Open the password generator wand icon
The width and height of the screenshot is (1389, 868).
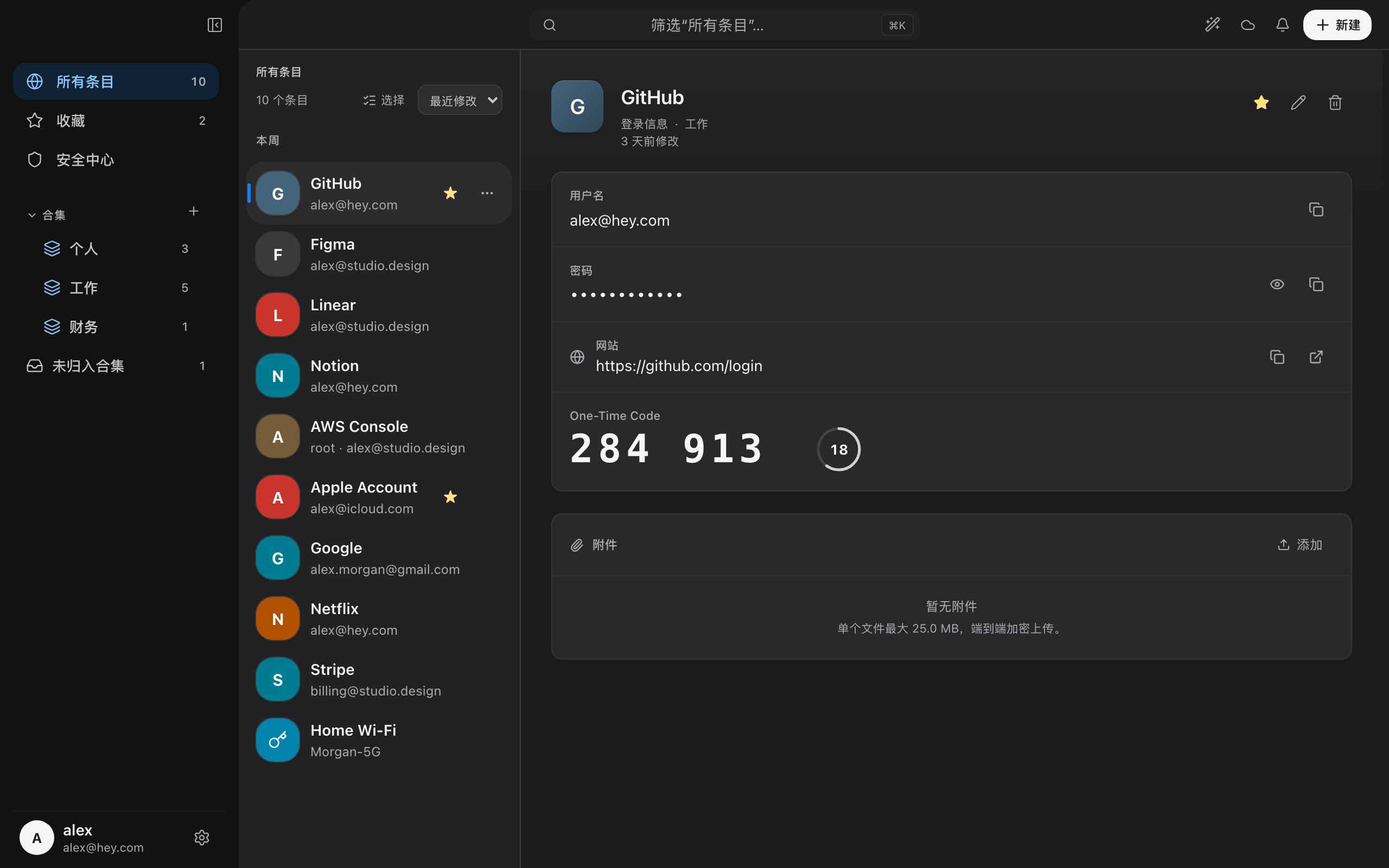point(1212,25)
